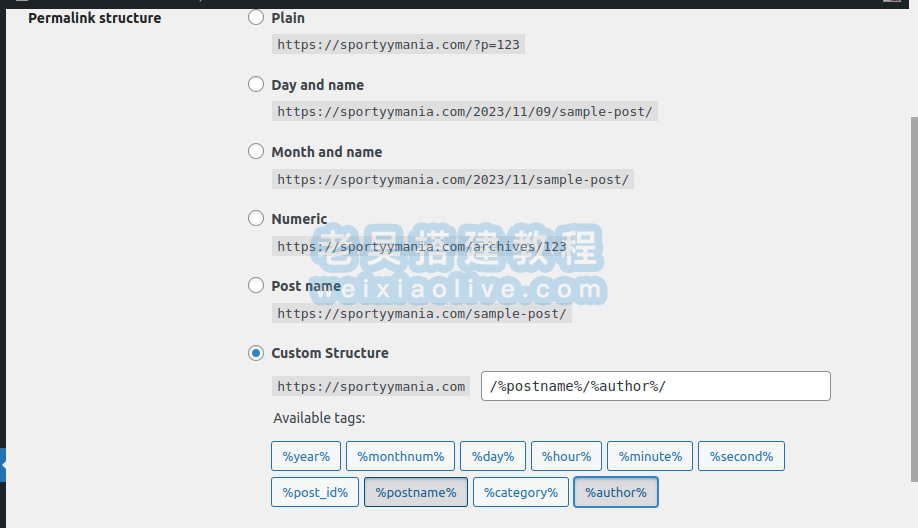Click the Plain example URL ?p=123
Screen dimensions: 918x528
click(398, 44)
